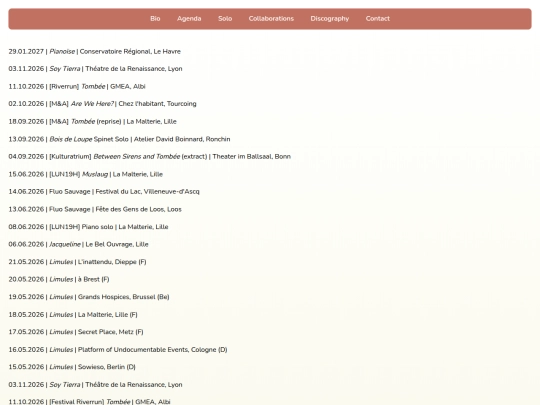Go to the Agenda section
This screenshot has height=405, width=540.
click(189, 19)
